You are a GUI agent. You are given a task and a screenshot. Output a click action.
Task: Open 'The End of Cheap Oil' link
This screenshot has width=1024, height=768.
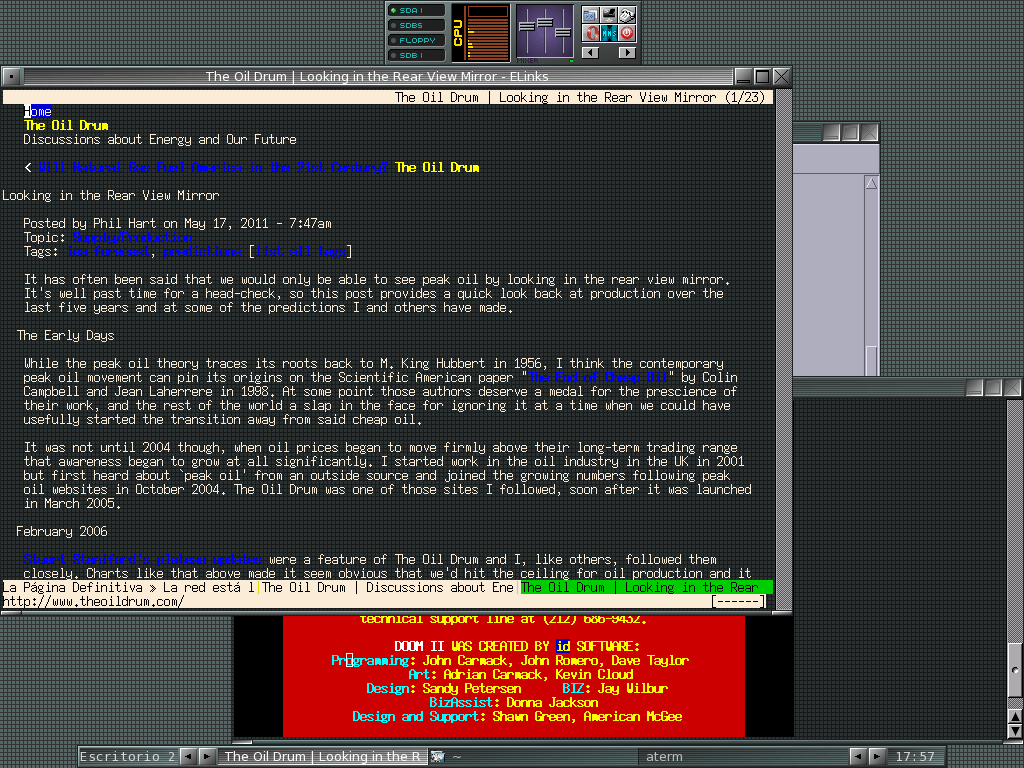click(x=598, y=377)
